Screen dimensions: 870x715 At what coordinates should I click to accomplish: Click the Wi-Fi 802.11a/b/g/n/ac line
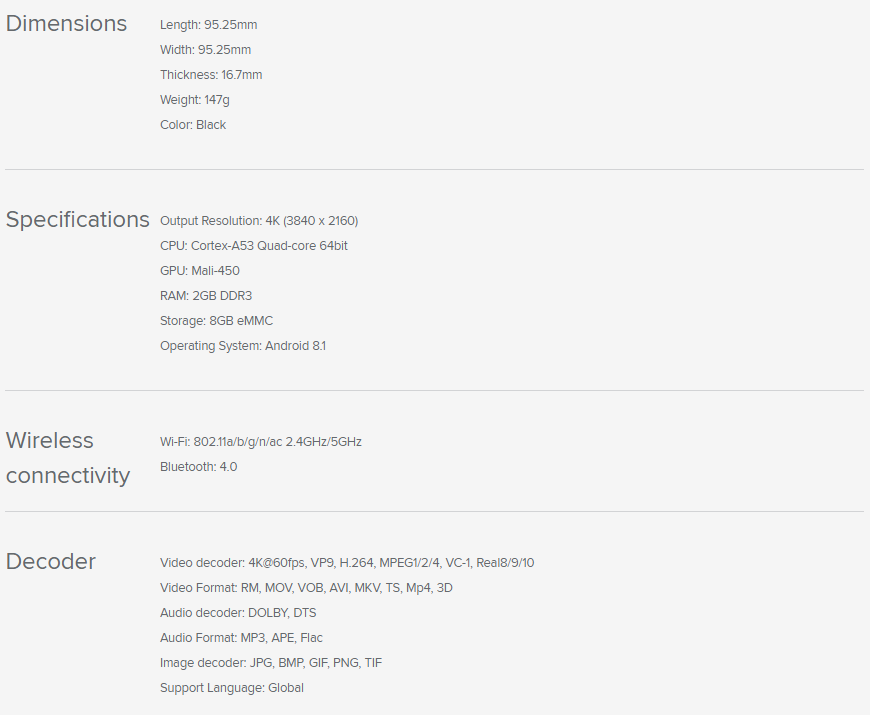coord(261,442)
